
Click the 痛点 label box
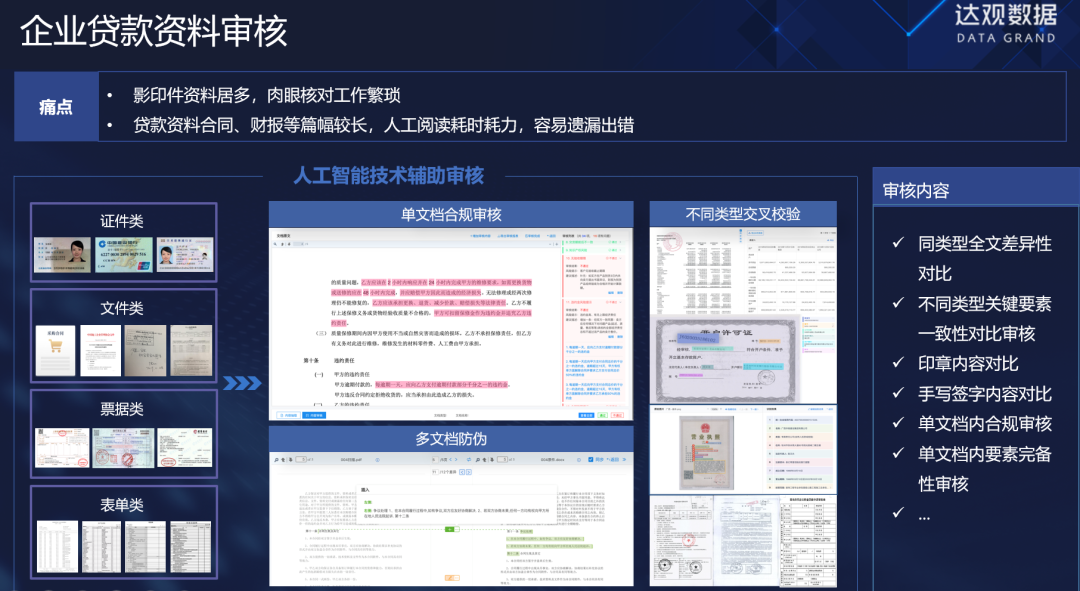click(x=56, y=107)
